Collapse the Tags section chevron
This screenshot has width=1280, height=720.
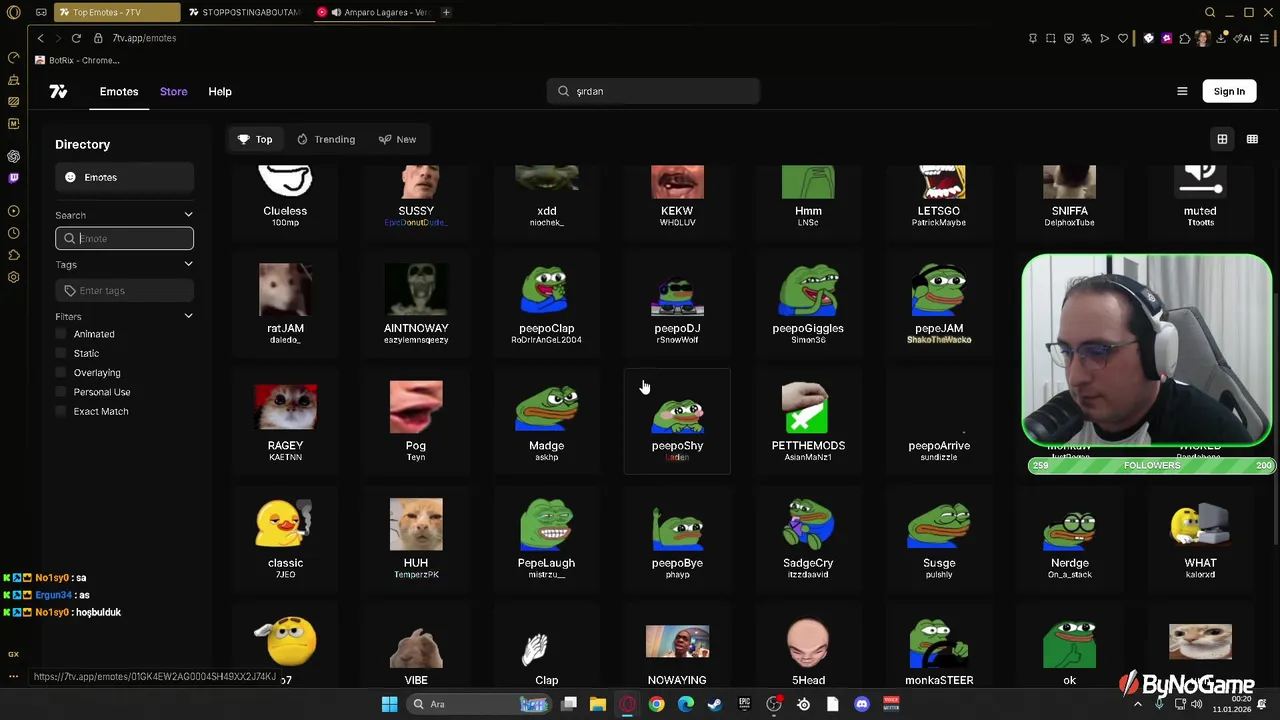(188, 264)
